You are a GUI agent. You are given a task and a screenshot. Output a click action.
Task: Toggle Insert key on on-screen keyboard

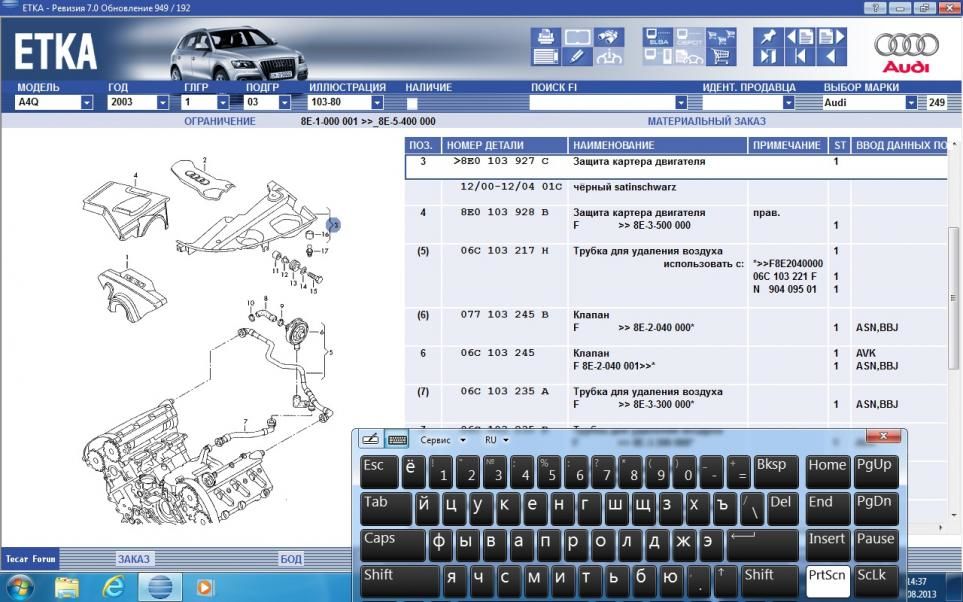[x=827, y=544]
